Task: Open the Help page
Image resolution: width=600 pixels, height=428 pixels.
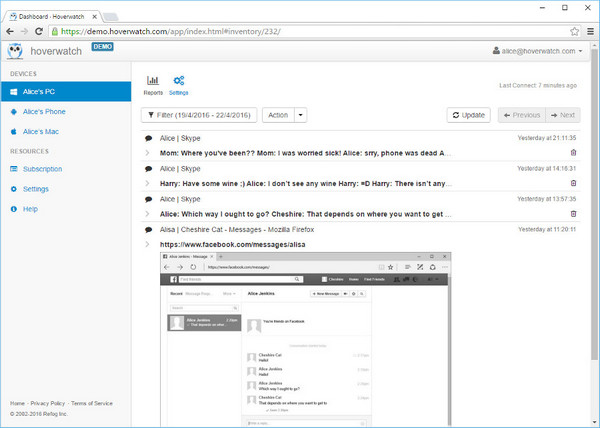Action: pos(30,209)
